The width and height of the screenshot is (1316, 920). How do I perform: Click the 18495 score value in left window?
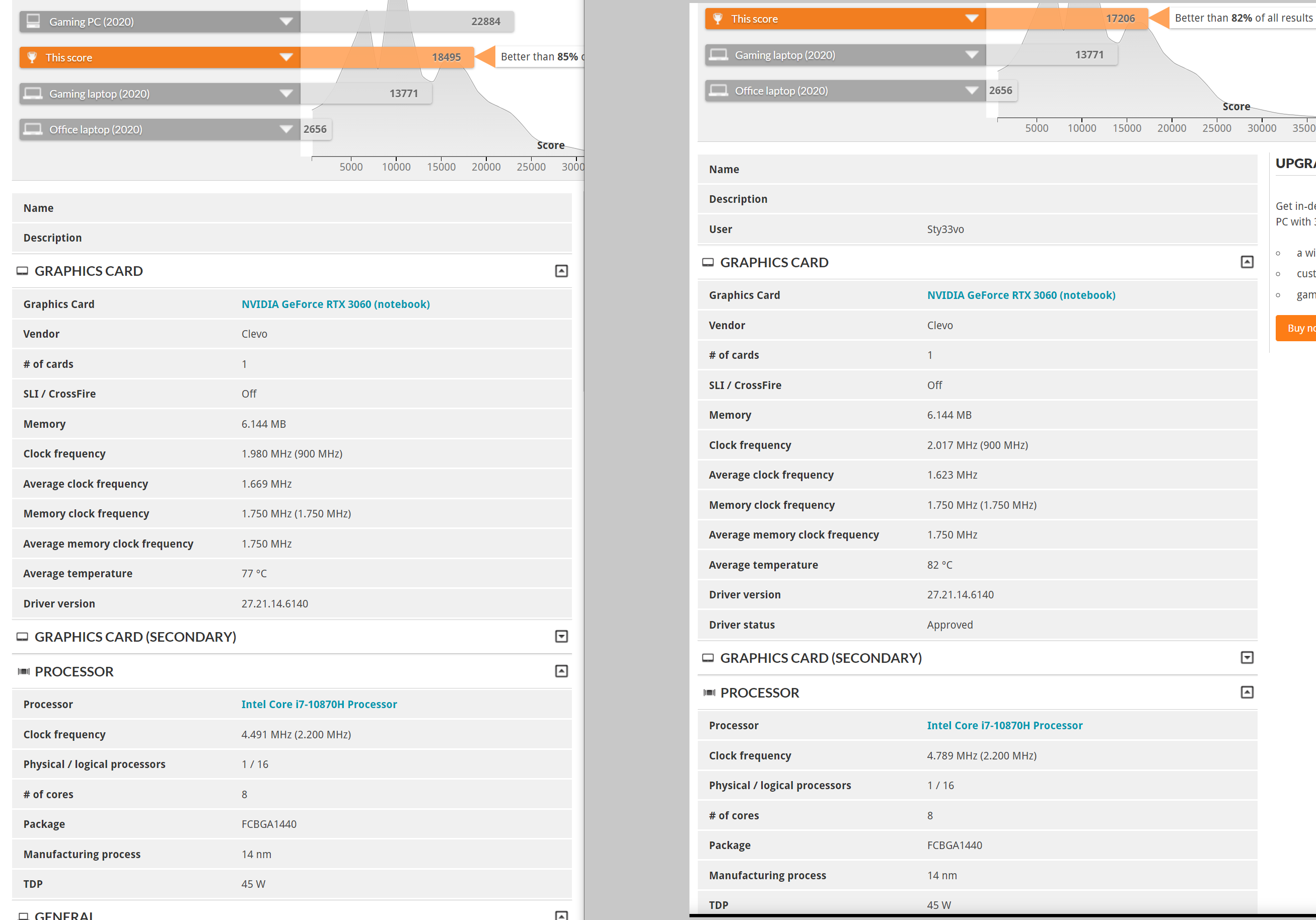pyautogui.click(x=447, y=57)
